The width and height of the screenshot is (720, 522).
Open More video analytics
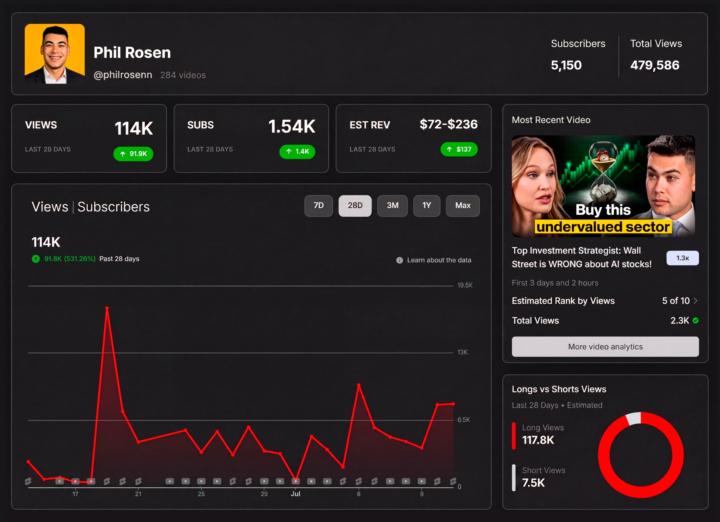coord(605,347)
